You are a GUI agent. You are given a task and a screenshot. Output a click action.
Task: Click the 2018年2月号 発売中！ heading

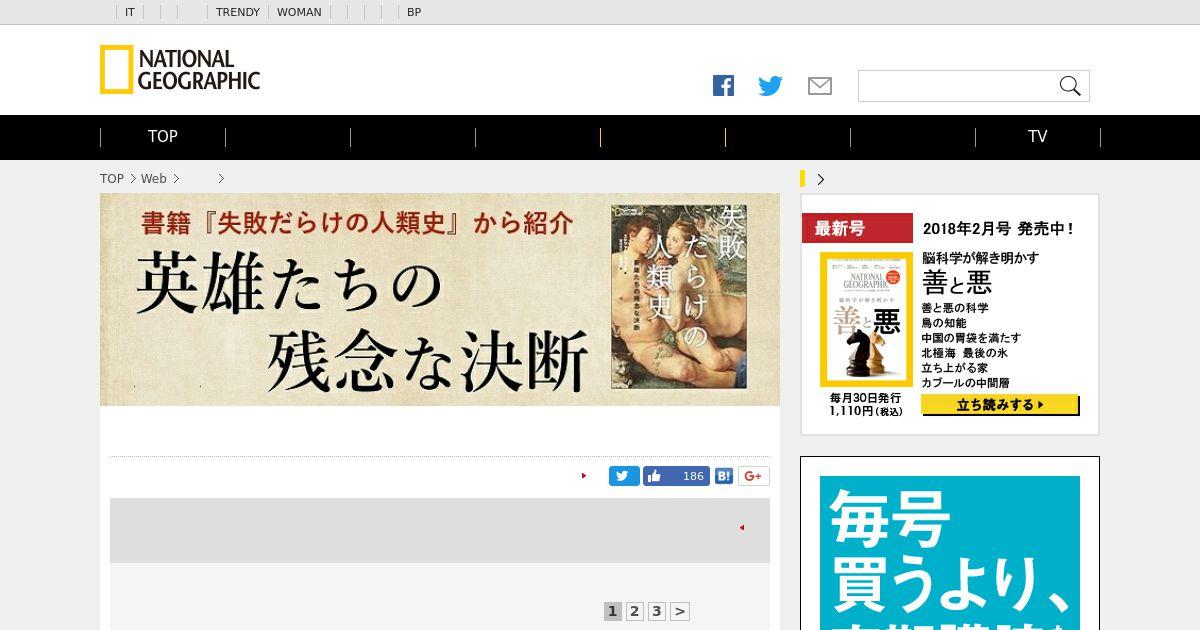click(x=997, y=229)
